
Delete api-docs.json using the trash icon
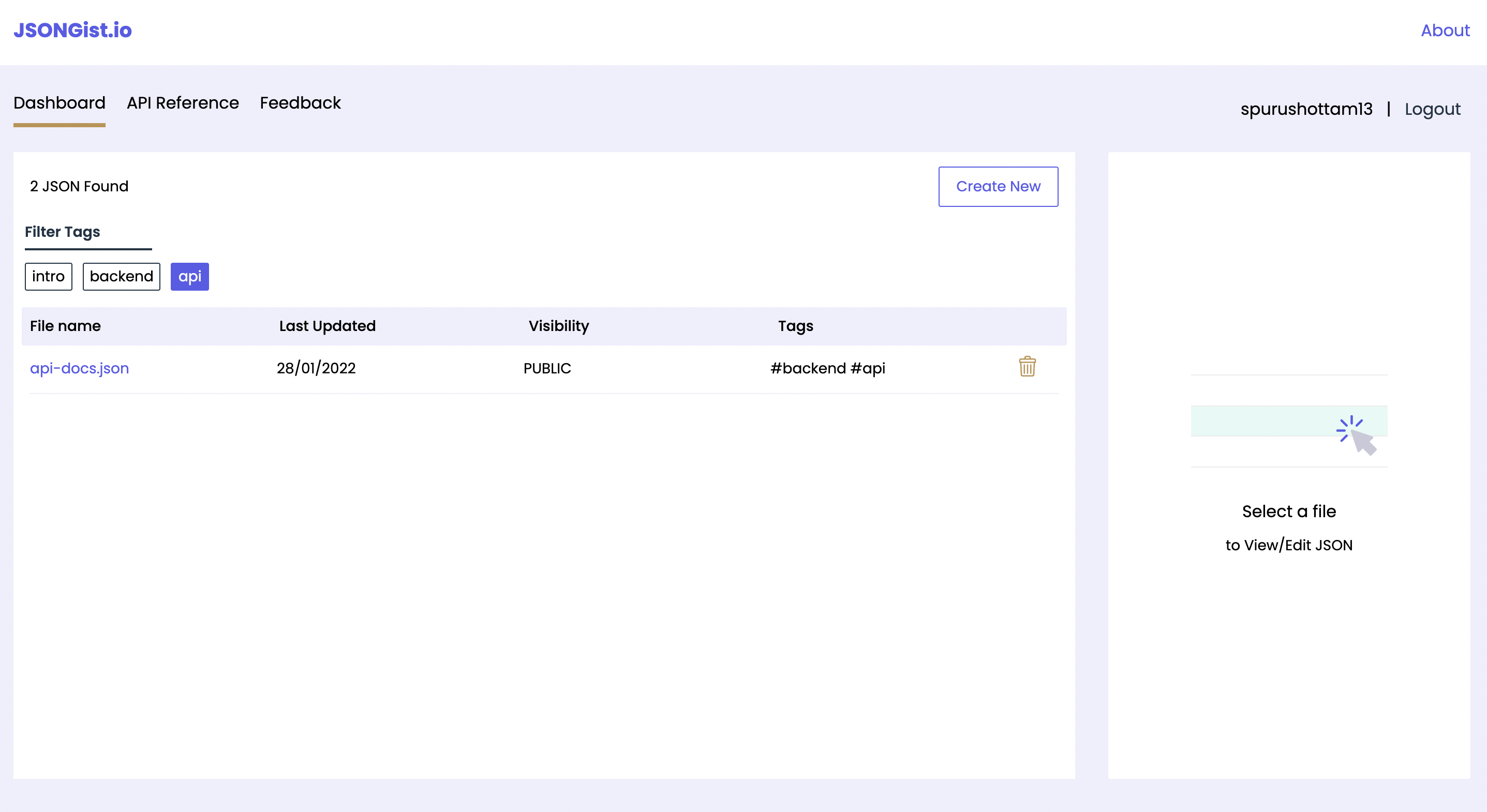1027,367
